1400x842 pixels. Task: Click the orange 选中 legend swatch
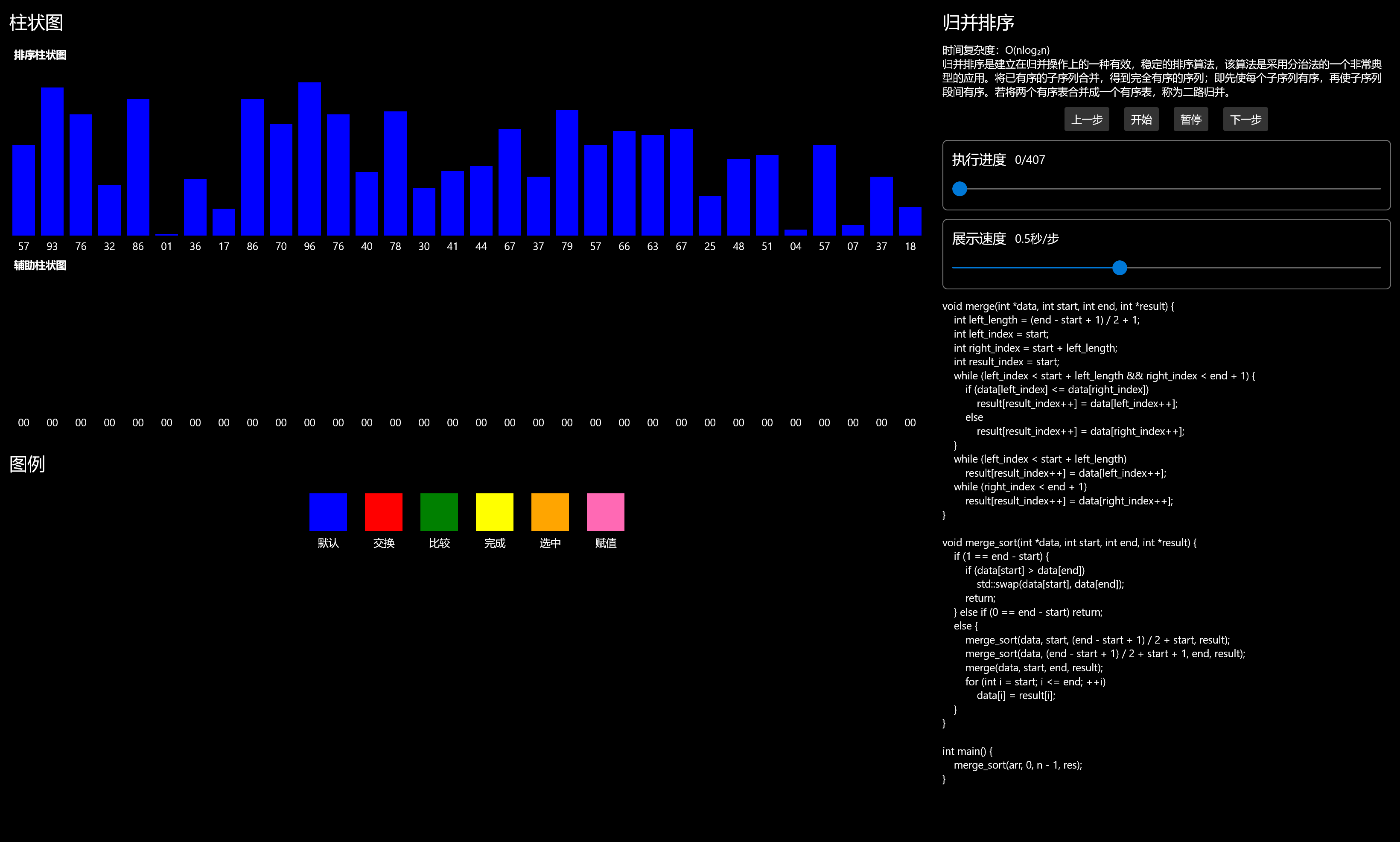tap(550, 512)
